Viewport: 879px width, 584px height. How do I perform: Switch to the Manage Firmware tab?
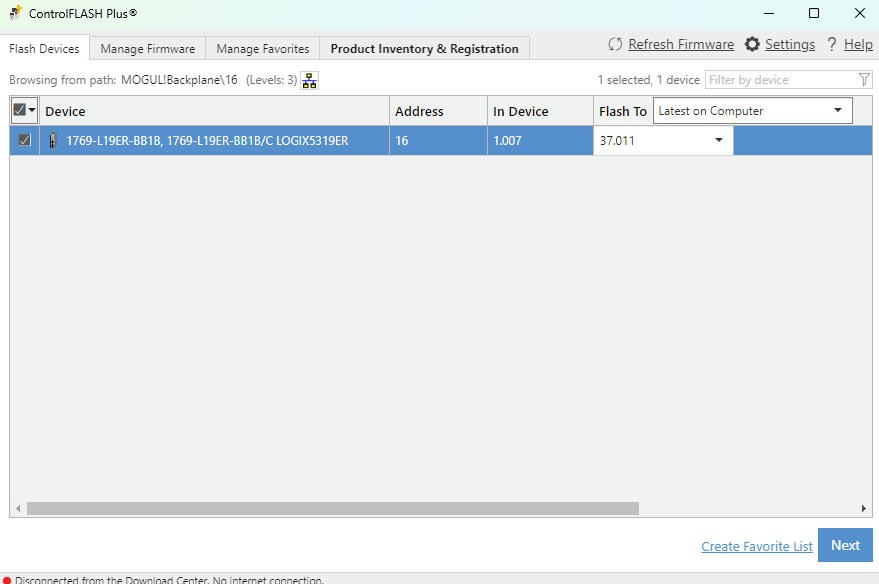click(148, 49)
